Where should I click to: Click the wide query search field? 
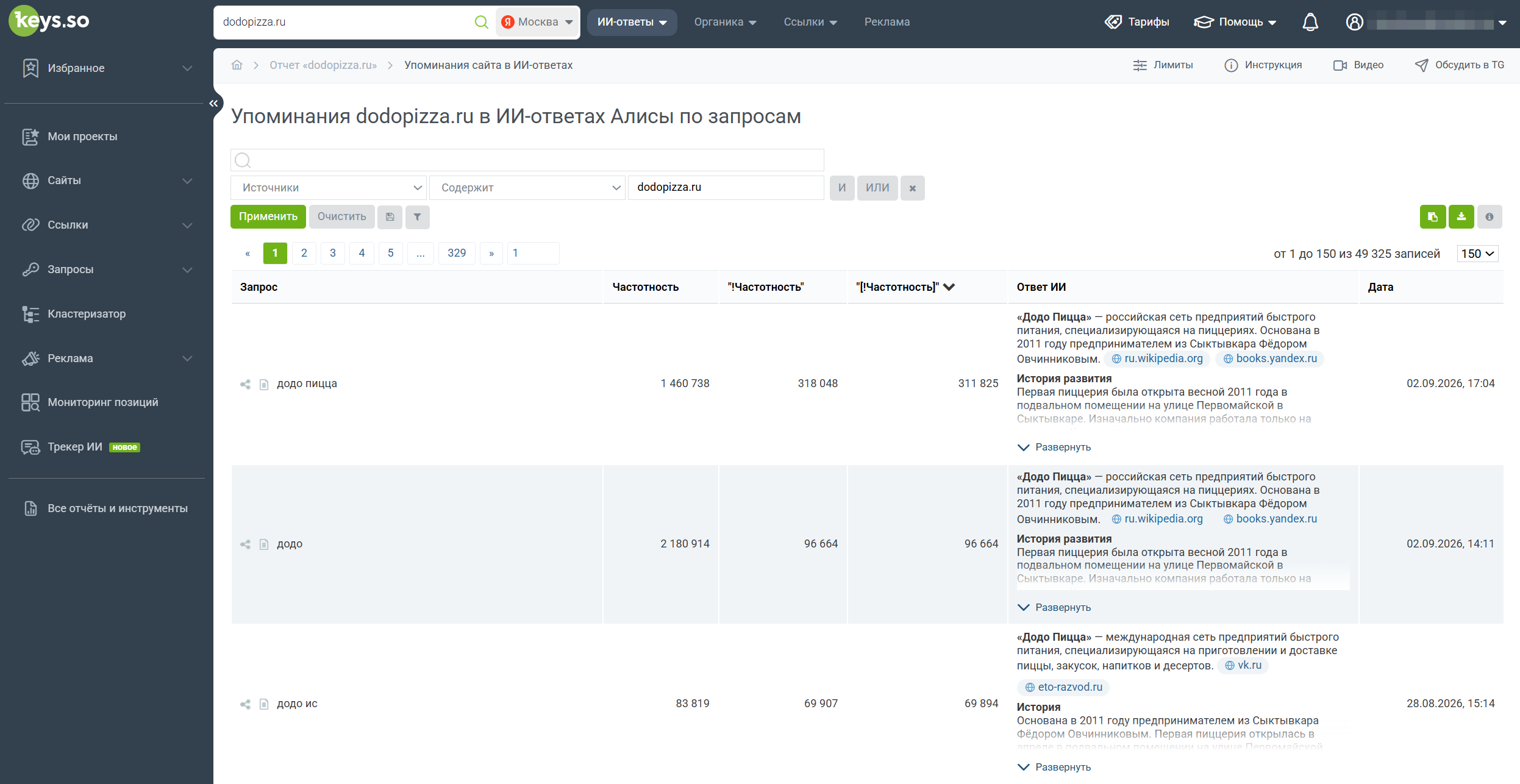527,160
